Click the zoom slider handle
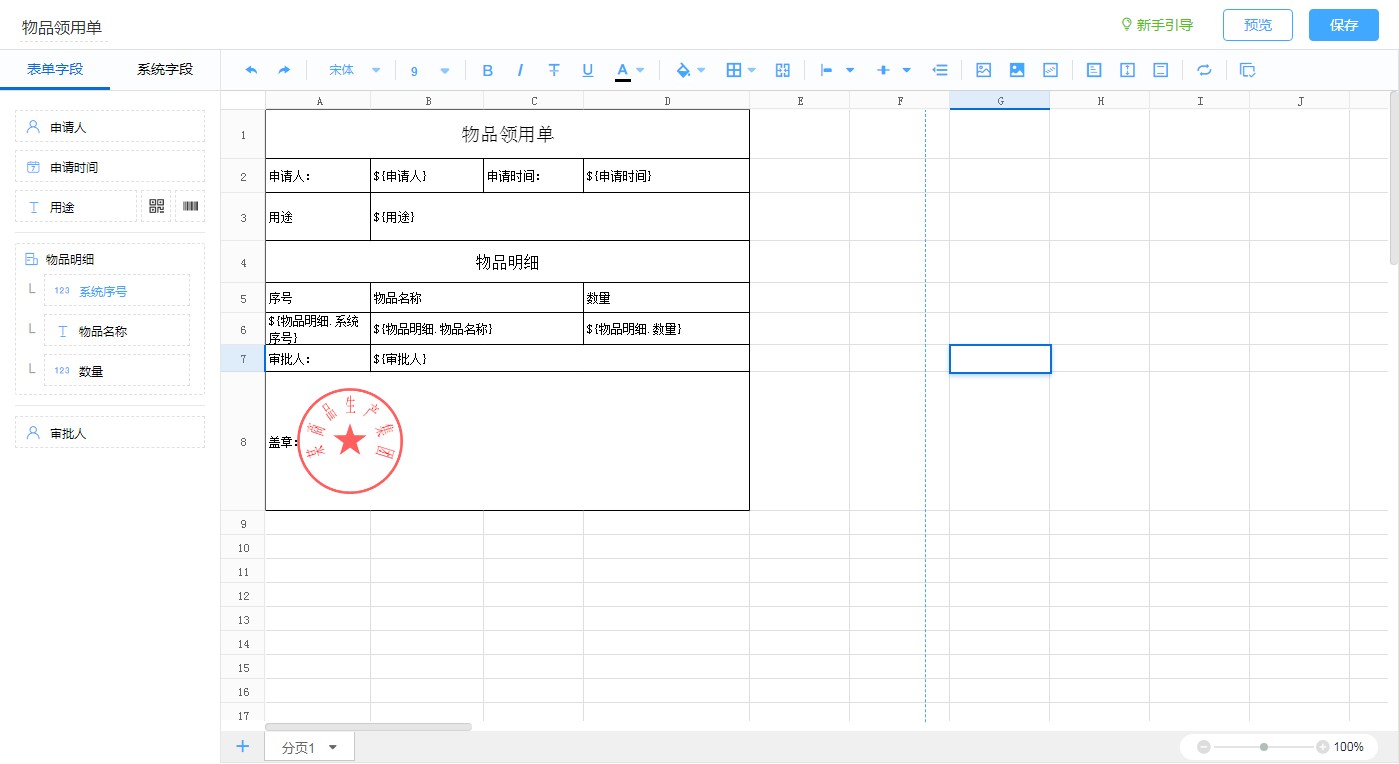Viewport: 1399px width, 764px height. pyautogui.click(x=1264, y=747)
